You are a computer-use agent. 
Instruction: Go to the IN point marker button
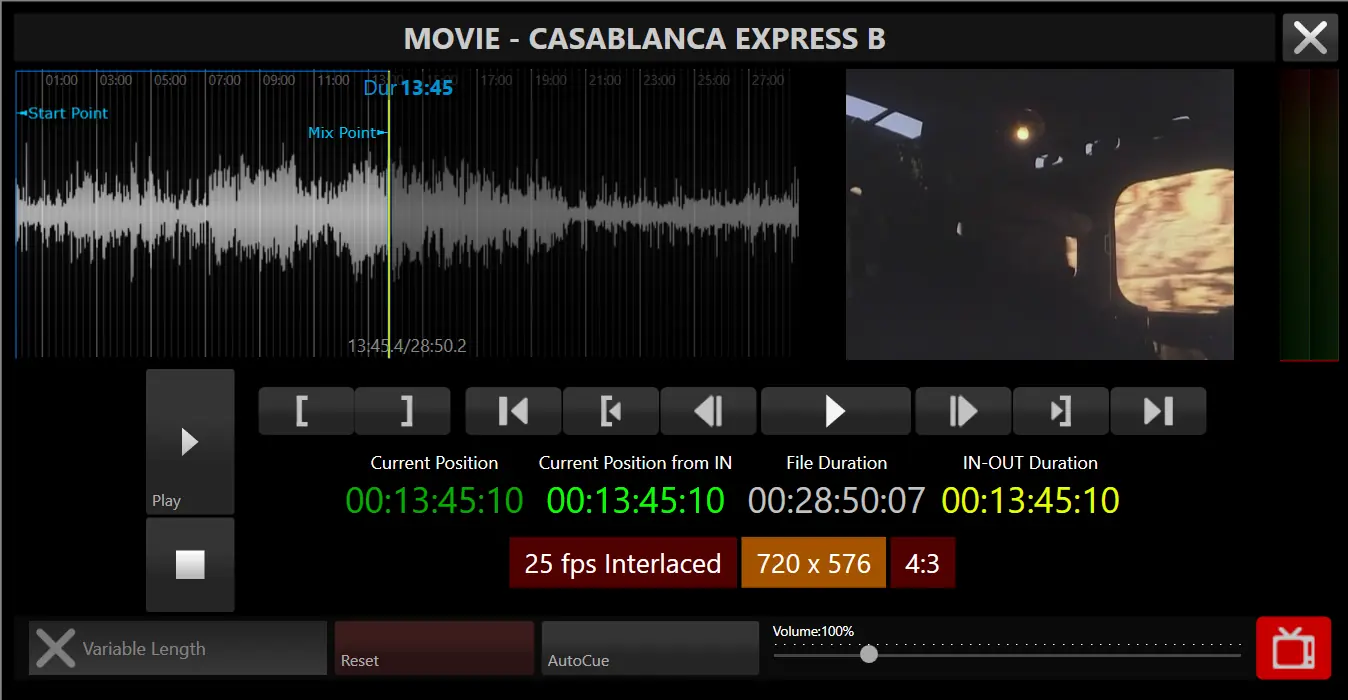(611, 411)
